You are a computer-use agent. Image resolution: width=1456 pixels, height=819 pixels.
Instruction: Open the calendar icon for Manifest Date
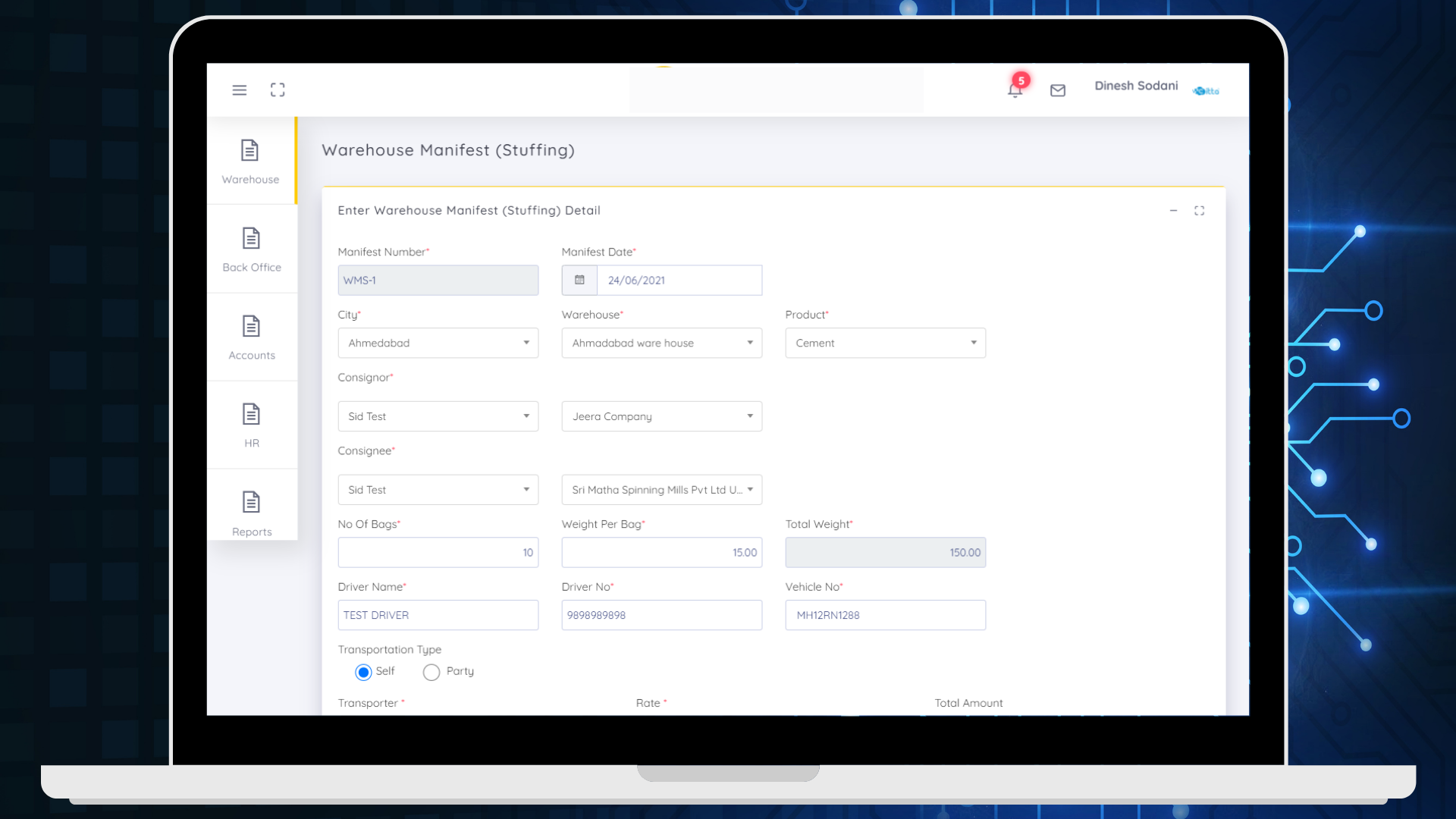pos(579,280)
